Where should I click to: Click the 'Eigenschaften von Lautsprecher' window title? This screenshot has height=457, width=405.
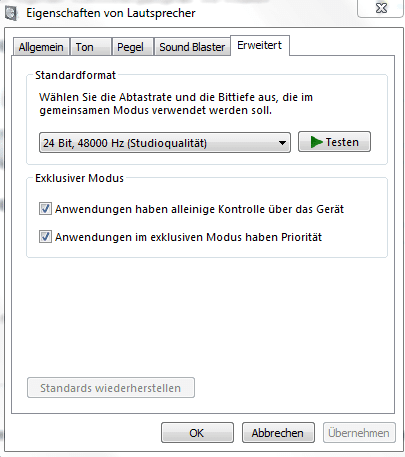pyautogui.click(x=111, y=13)
